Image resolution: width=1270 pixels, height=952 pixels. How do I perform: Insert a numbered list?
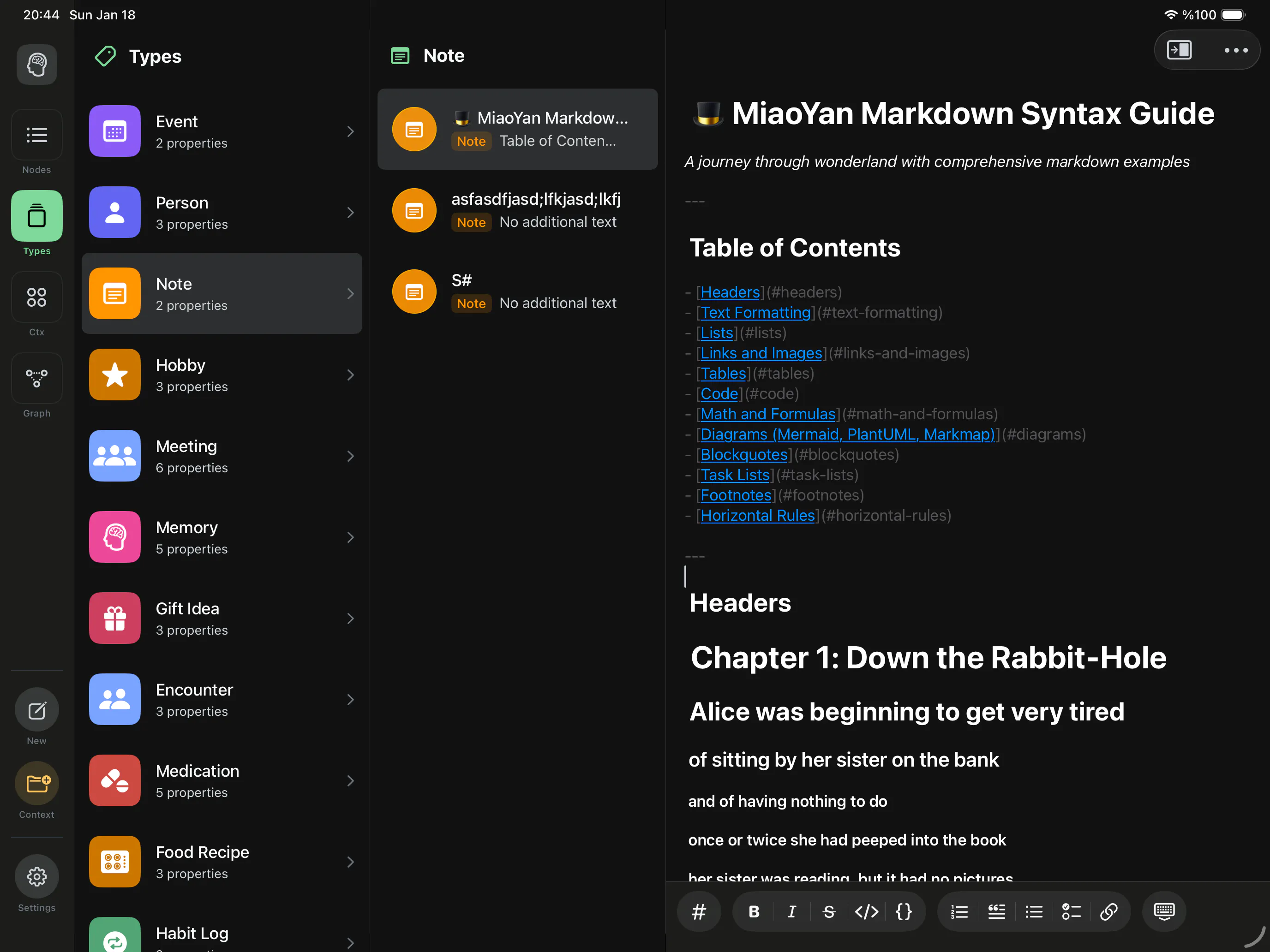point(959,911)
